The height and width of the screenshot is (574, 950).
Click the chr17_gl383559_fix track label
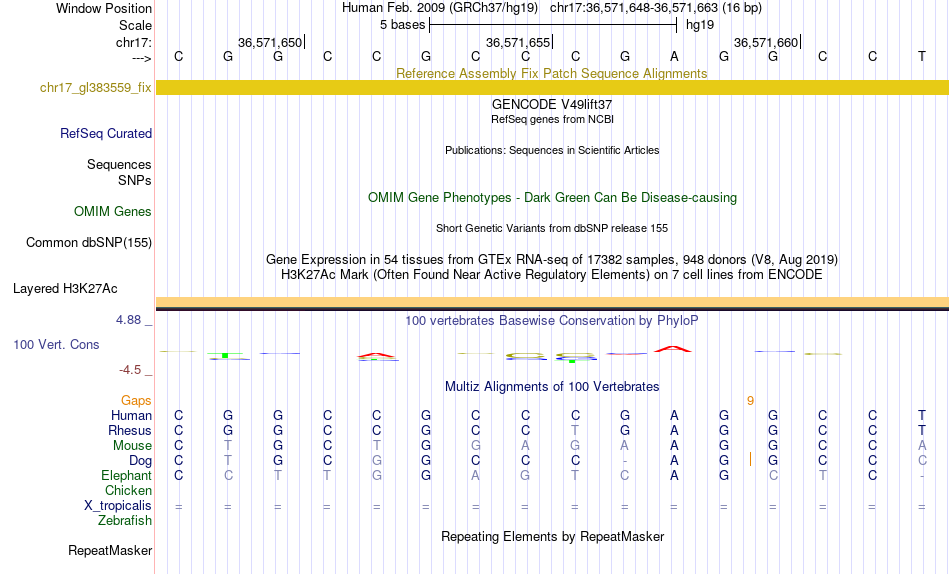[x=95, y=88]
